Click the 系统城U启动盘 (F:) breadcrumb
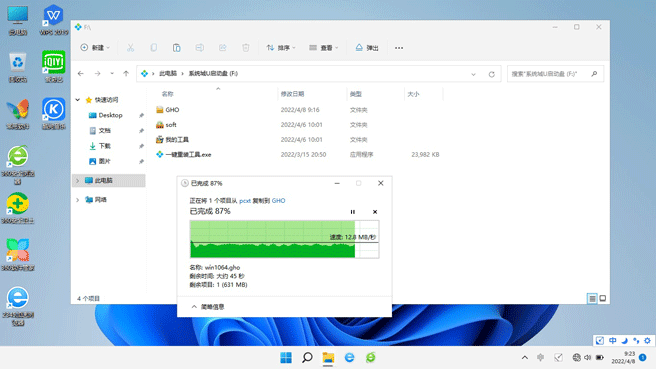Viewport: 656px width, 369px height. click(213, 74)
